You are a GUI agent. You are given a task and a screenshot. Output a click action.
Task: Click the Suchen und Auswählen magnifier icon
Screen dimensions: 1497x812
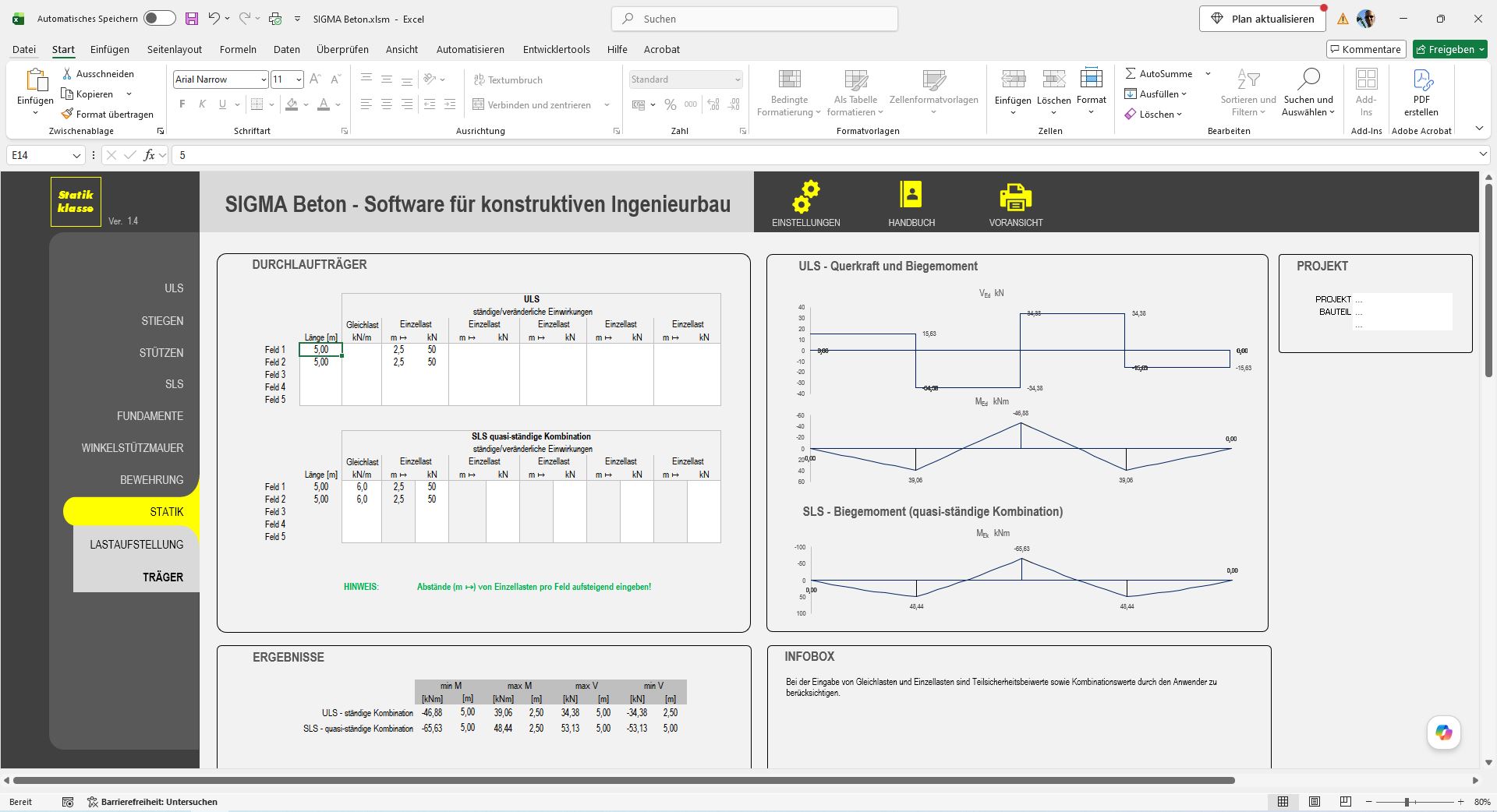click(x=1308, y=79)
